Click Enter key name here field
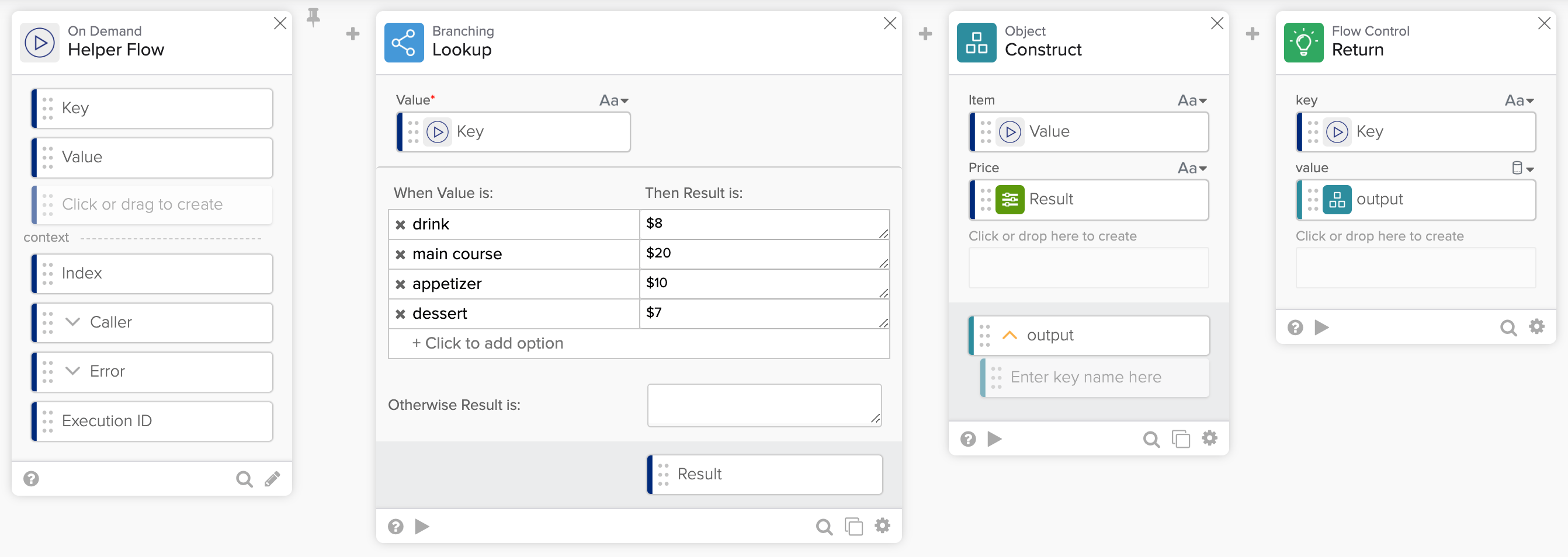The width and height of the screenshot is (1568, 557). (1095, 377)
